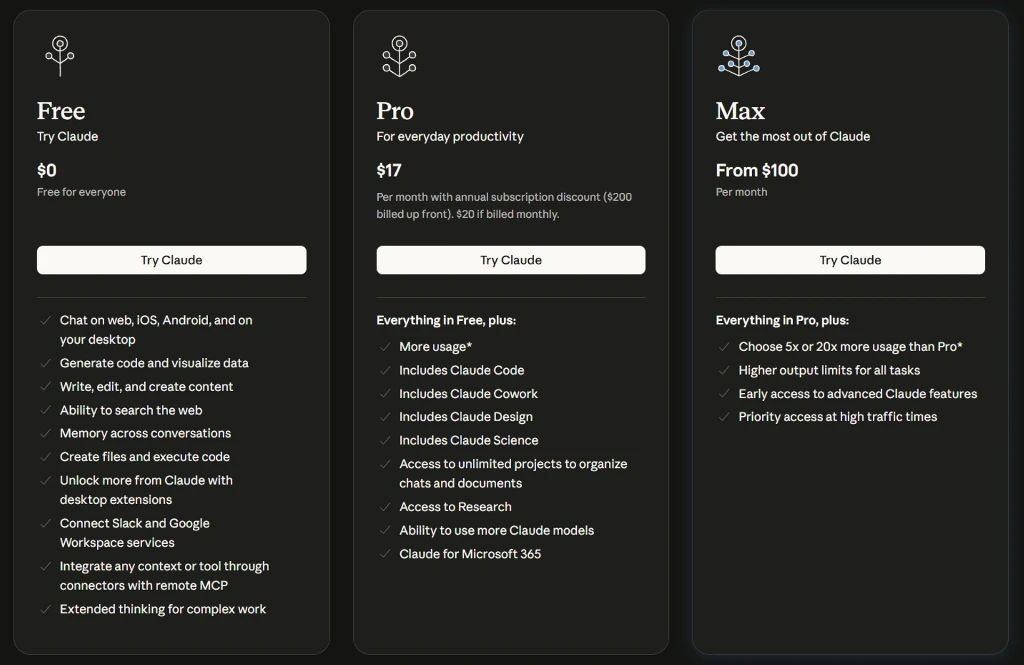Viewport: 1024px width, 665px height.
Task: Click checkmark beside Higher output limits
Action: (724, 370)
